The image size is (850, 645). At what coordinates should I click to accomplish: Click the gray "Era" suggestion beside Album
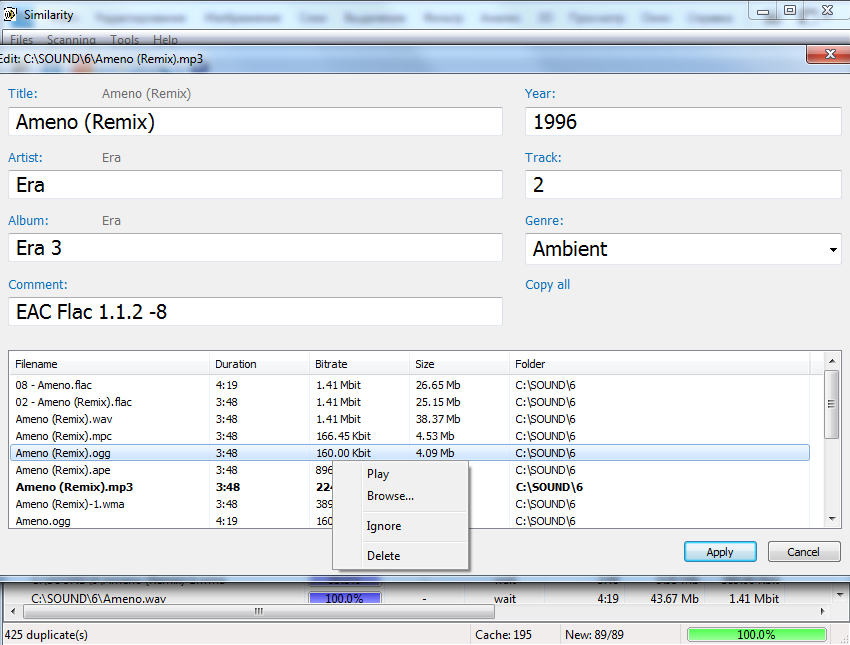pyautogui.click(x=111, y=221)
